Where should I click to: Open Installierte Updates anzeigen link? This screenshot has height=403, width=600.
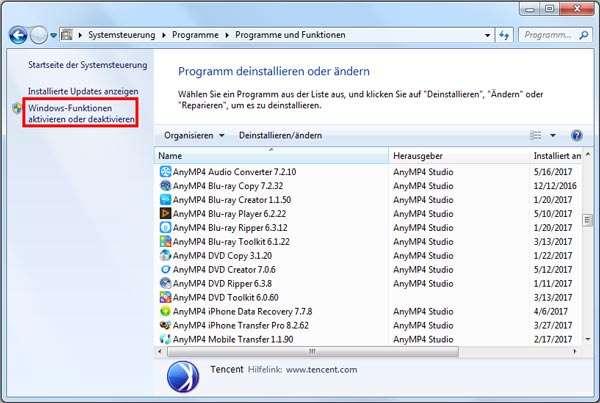(x=83, y=91)
